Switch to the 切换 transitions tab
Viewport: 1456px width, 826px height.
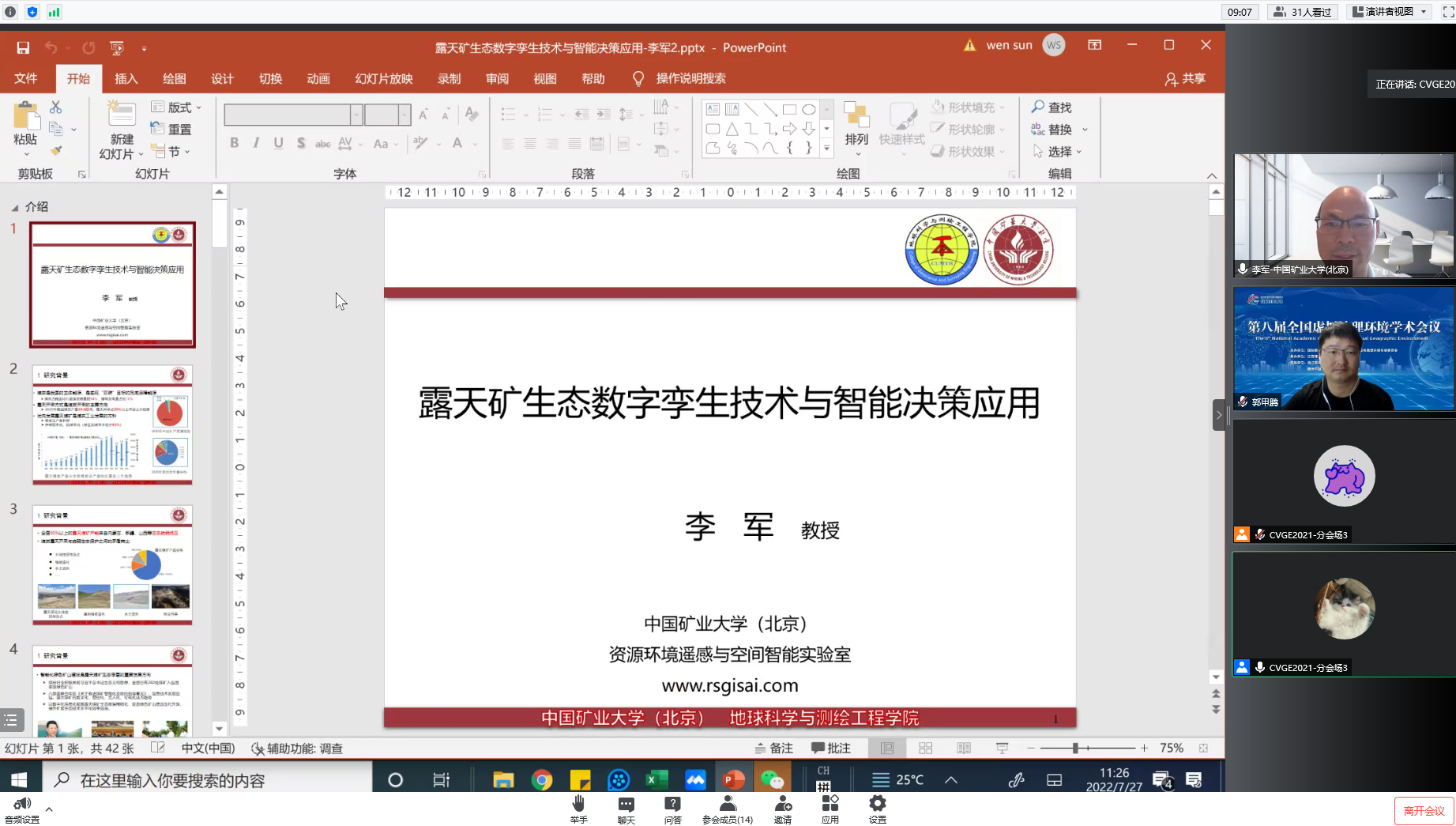[271, 78]
